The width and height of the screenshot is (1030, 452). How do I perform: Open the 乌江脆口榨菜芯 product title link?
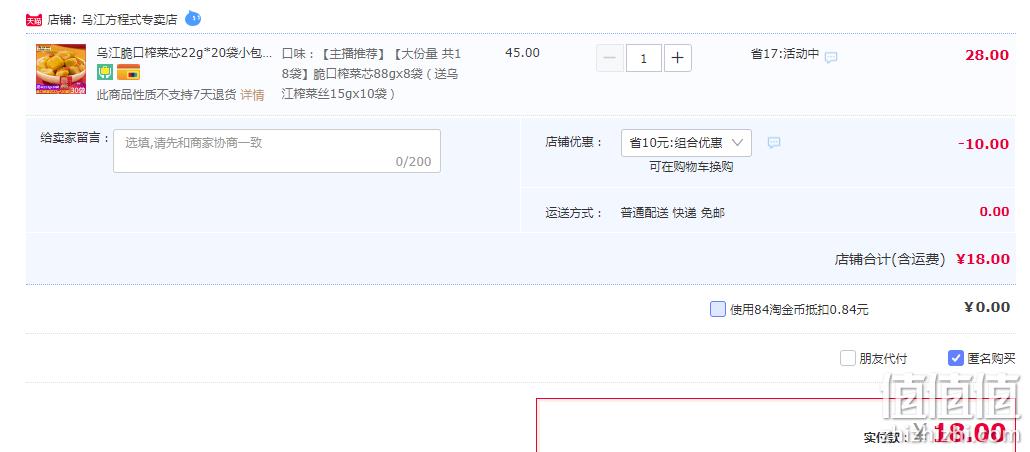pyautogui.click(x=184, y=53)
